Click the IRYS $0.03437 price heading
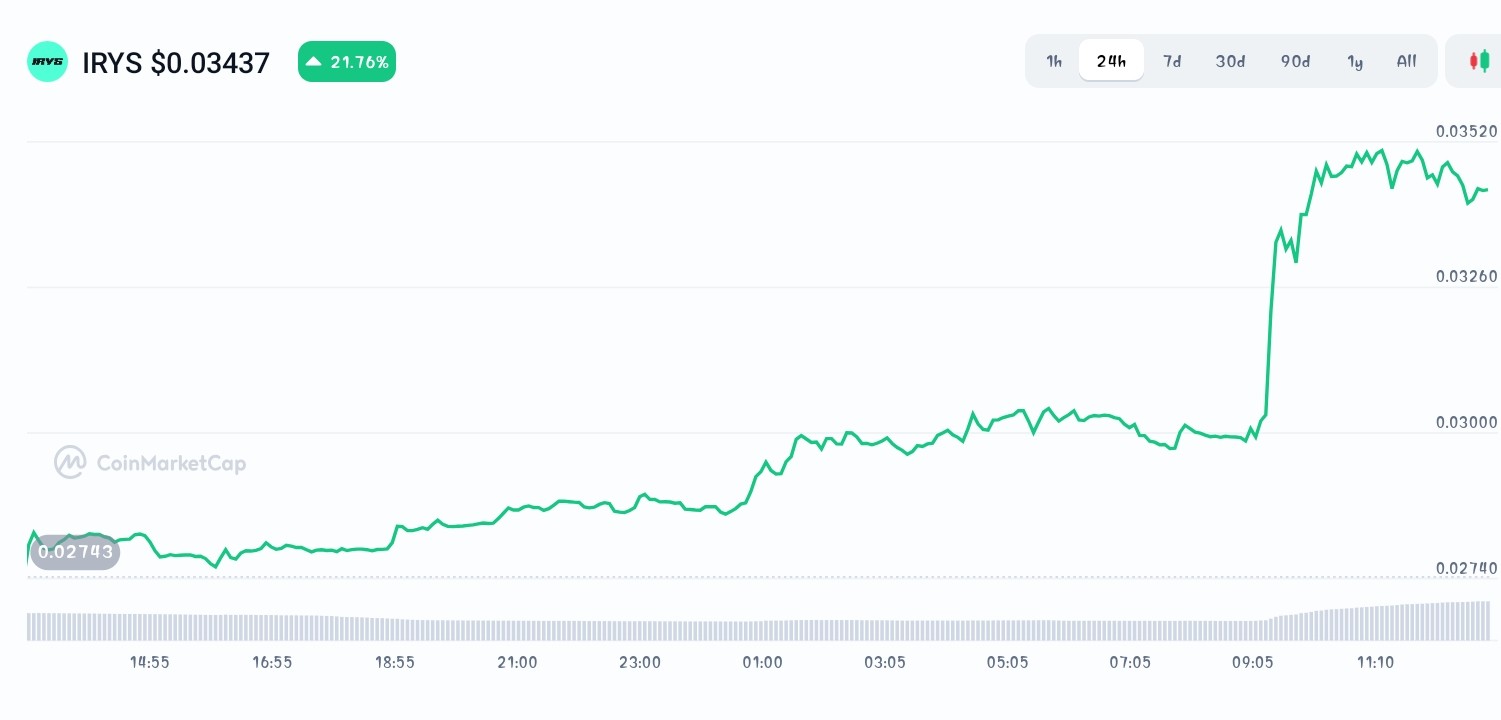The height and width of the screenshot is (720, 1501). (x=176, y=62)
